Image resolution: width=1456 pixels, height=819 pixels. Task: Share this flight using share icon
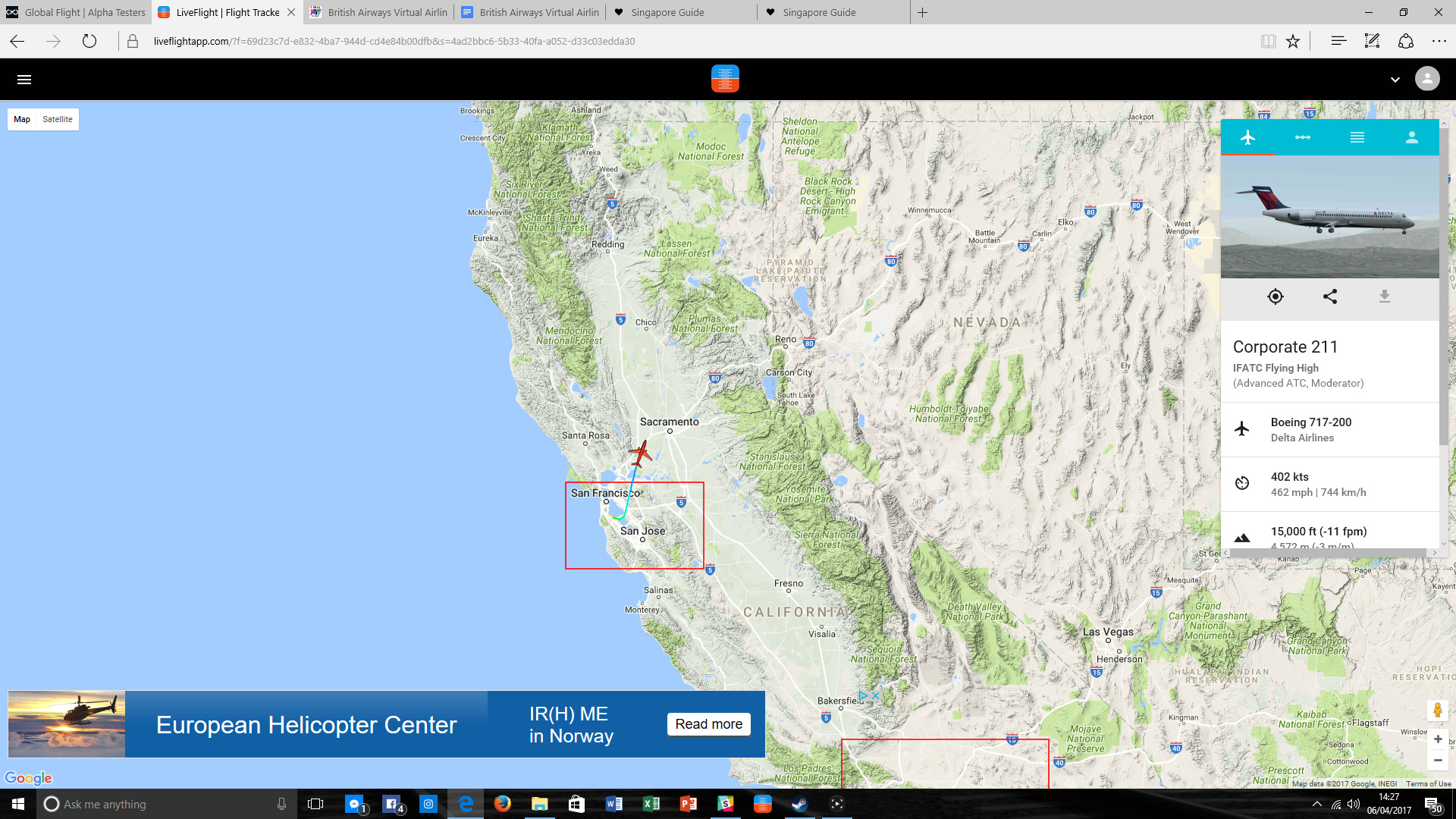[x=1329, y=297]
